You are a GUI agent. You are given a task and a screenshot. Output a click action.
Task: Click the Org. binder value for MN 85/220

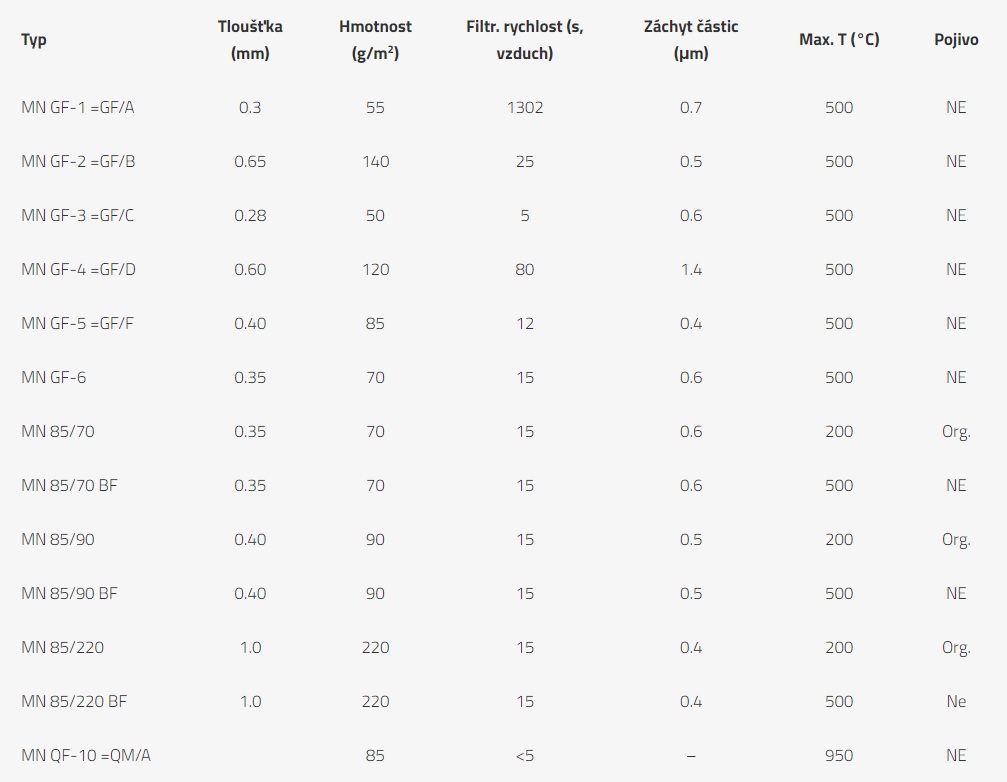(x=956, y=647)
